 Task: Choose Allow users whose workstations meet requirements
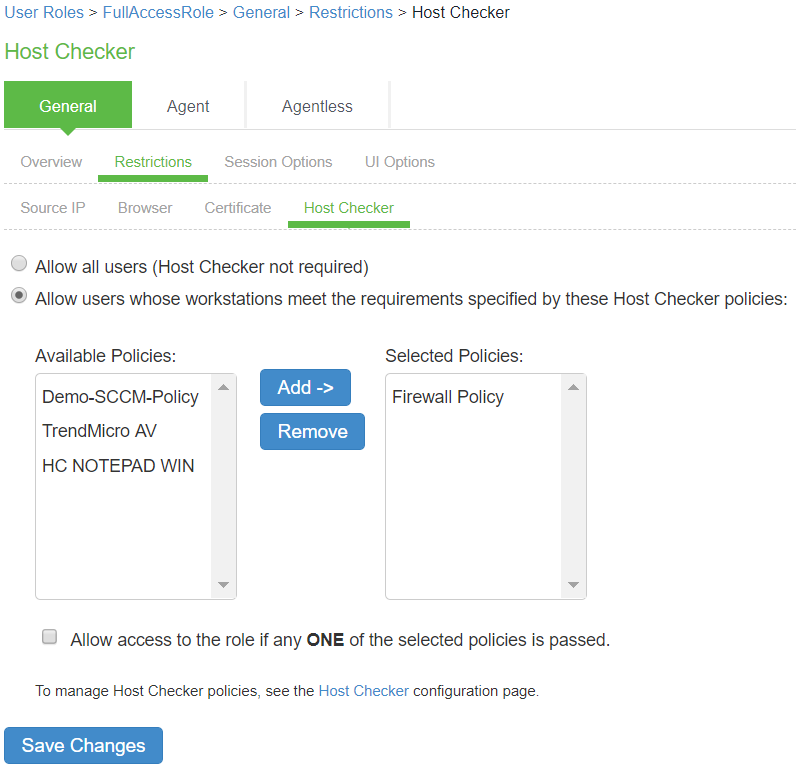click(x=18, y=296)
